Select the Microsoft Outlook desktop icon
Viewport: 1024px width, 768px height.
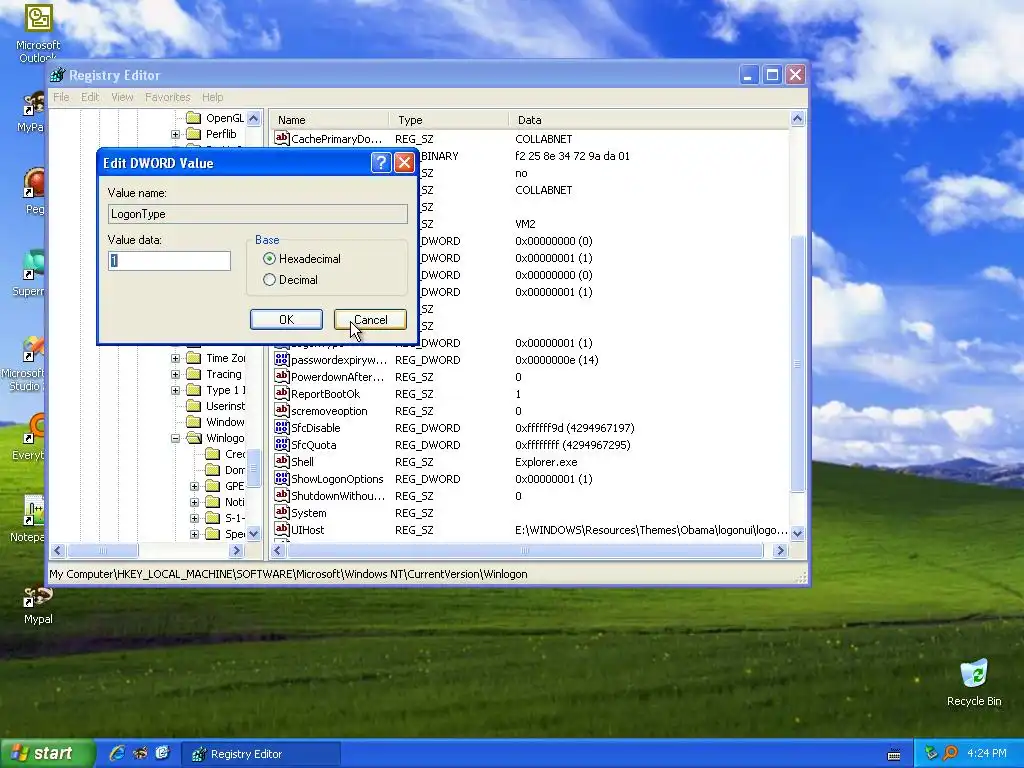coord(38,33)
